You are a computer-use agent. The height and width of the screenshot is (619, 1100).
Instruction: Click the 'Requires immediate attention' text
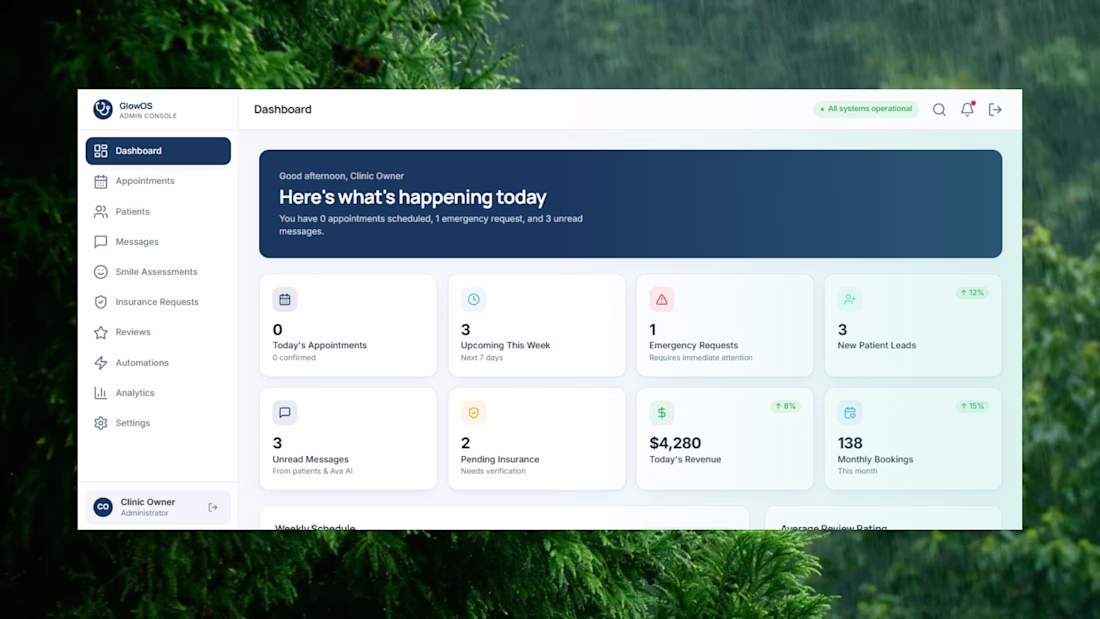point(700,358)
